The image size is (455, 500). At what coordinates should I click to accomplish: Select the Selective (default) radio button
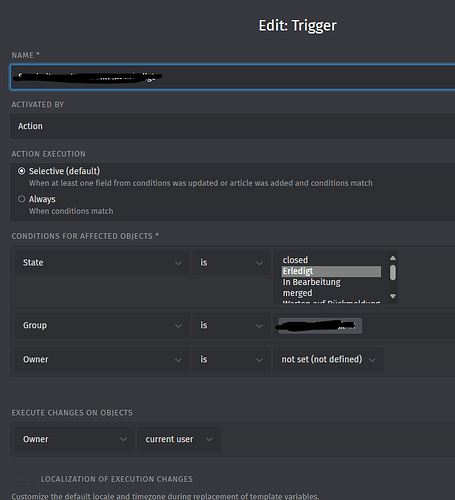[x=21, y=171]
